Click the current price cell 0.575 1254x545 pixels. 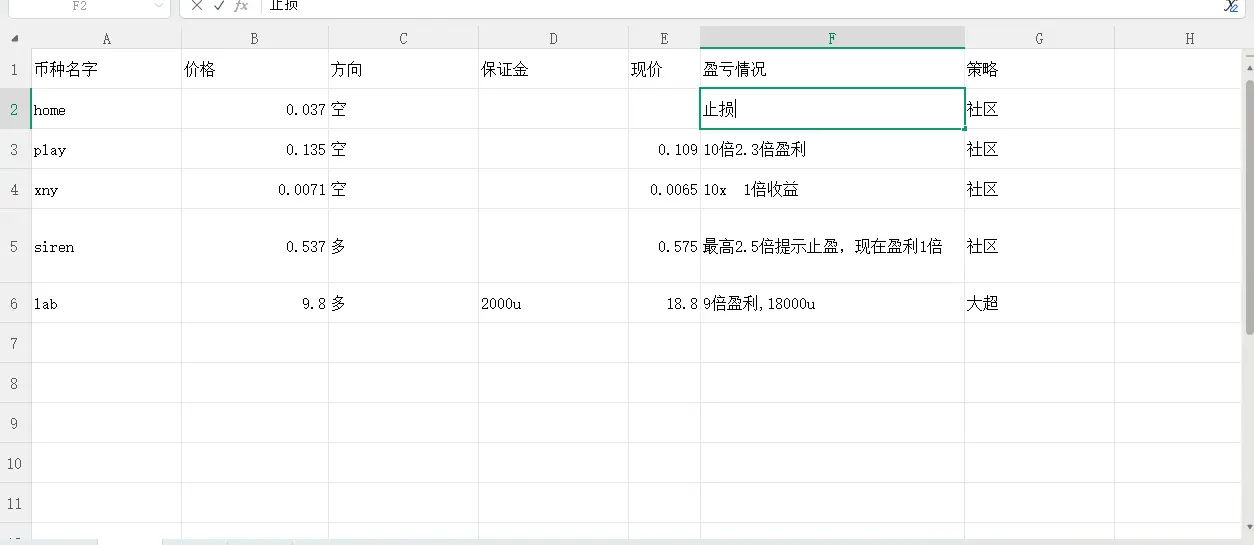(x=664, y=246)
